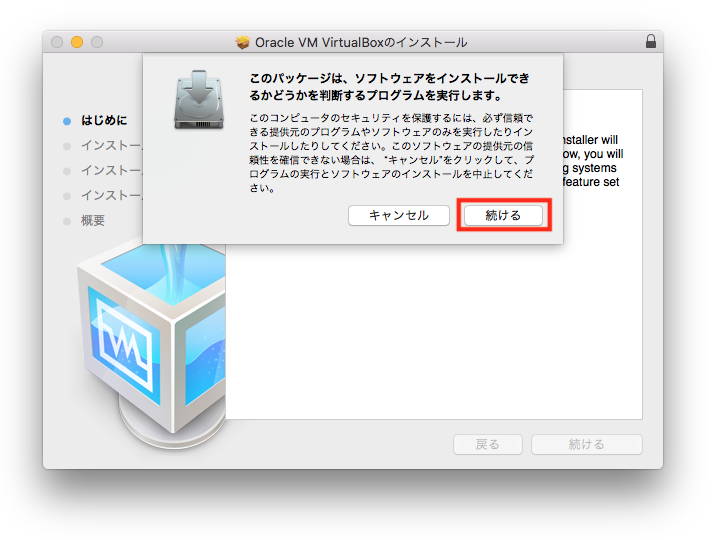
Task: Click the yellow minimize window button
Action: pos(77,42)
